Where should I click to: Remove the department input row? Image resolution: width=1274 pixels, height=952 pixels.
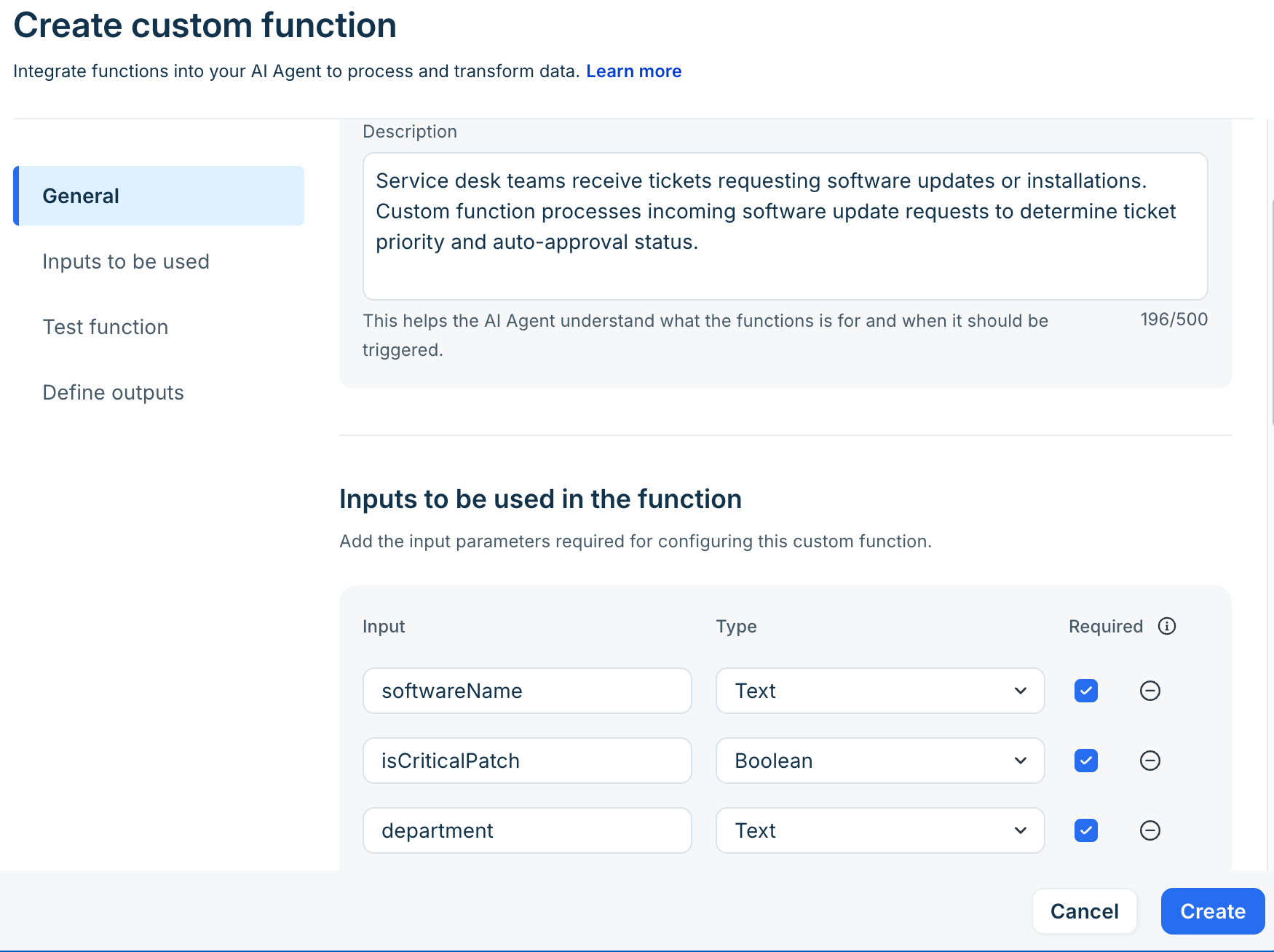[x=1150, y=830]
